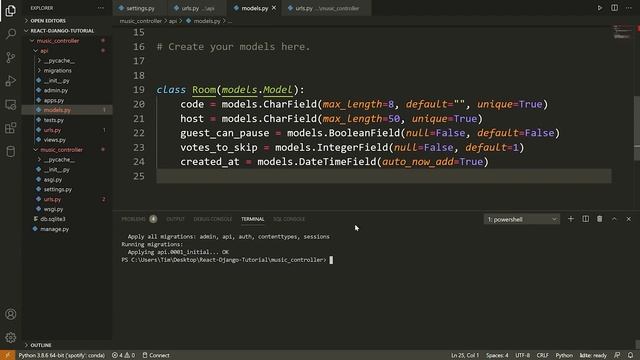Go to line via Ln 25, Col 1
This screenshot has height=360, width=640.
pyautogui.click(x=465, y=355)
